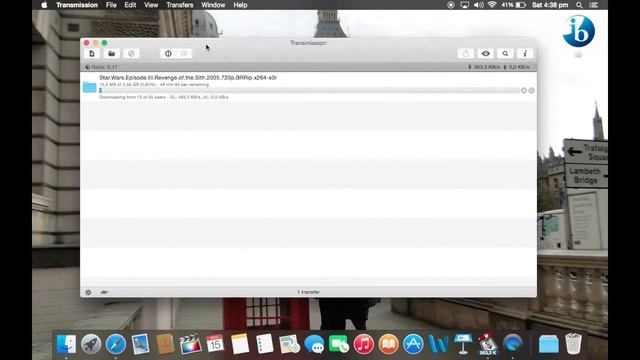Image resolution: width=640 pixels, height=360 pixels.
Task: Open Messages from the Dock
Action: 314,344
